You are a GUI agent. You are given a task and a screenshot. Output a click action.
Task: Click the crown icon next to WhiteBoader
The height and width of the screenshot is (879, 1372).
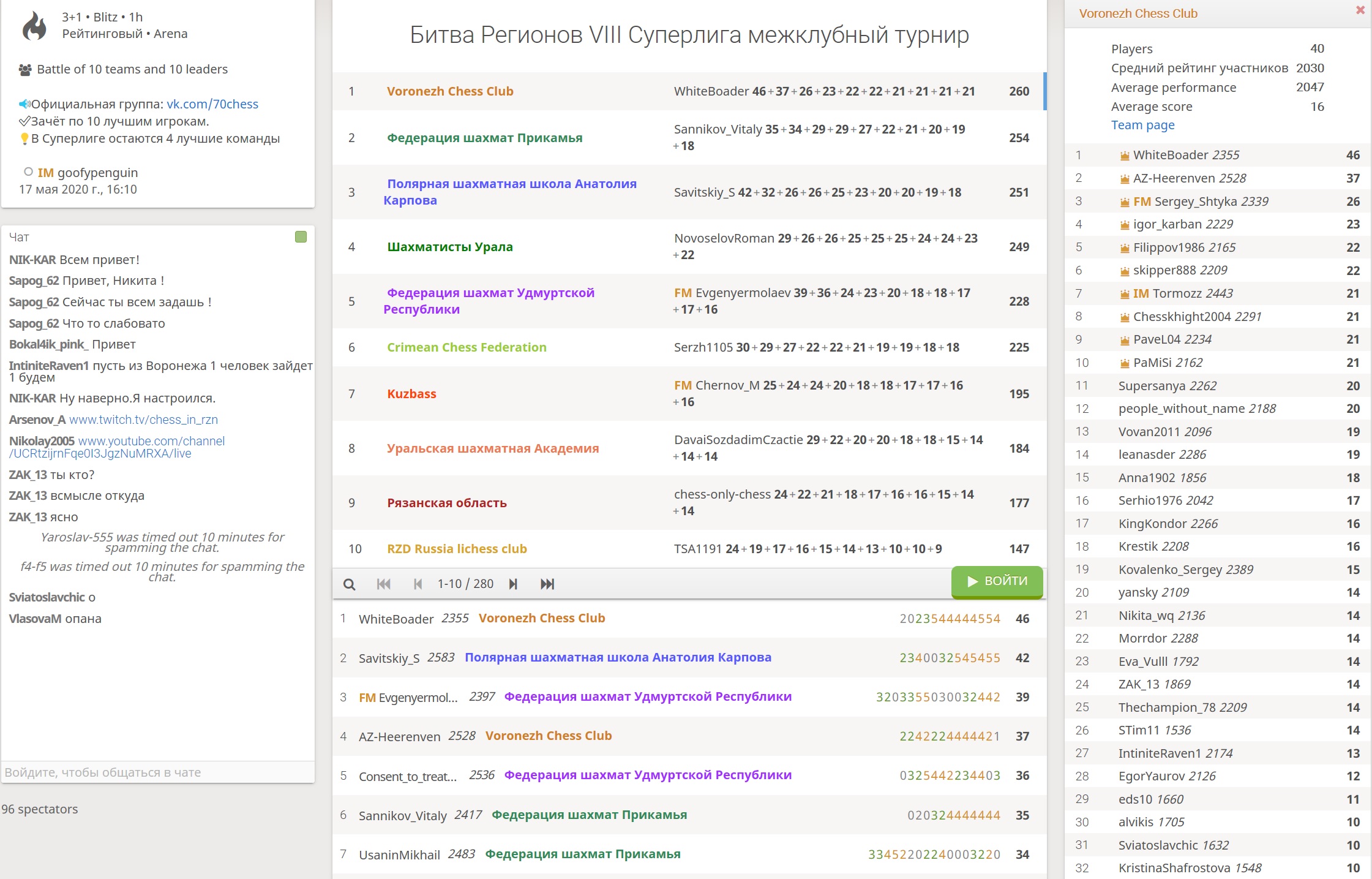click(1125, 156)
